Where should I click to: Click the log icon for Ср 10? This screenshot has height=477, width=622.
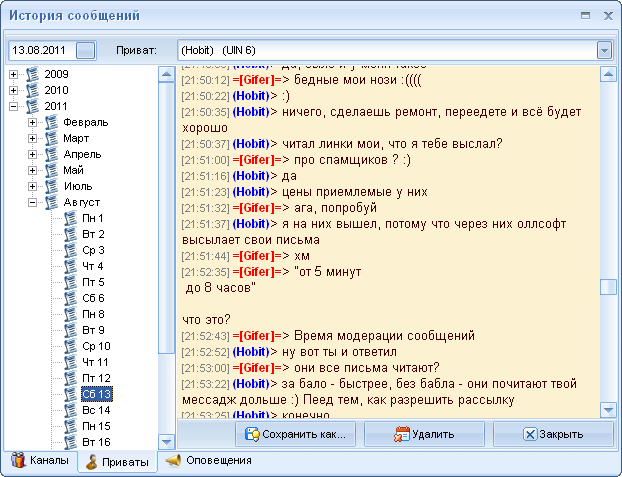pos(71,346)
